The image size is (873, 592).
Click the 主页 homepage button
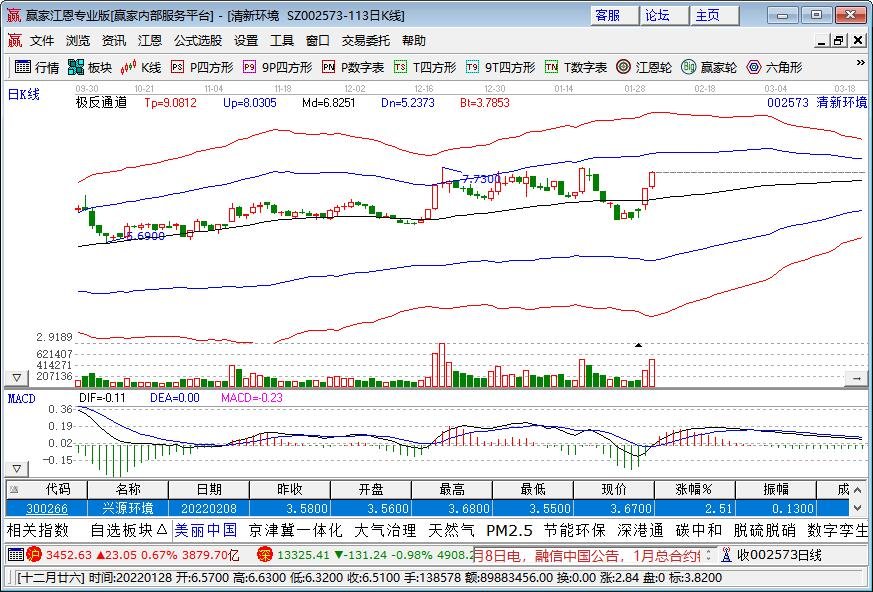(x=714, y=16)
